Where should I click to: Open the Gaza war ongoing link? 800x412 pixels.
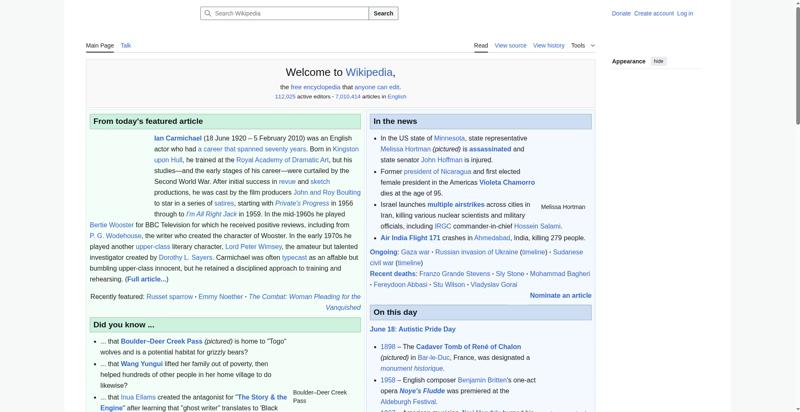click(x=415, y=252)
